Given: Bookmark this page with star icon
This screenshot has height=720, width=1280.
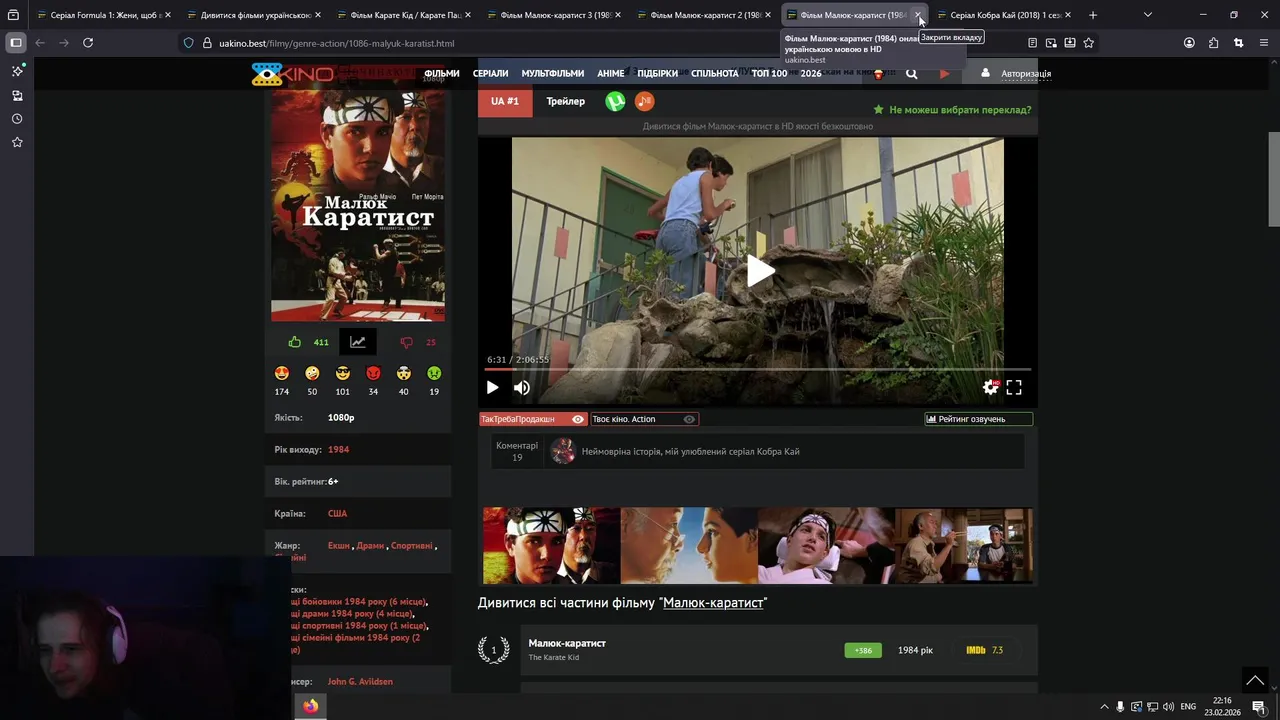Looking at the screenshot, I should 1089,43.
